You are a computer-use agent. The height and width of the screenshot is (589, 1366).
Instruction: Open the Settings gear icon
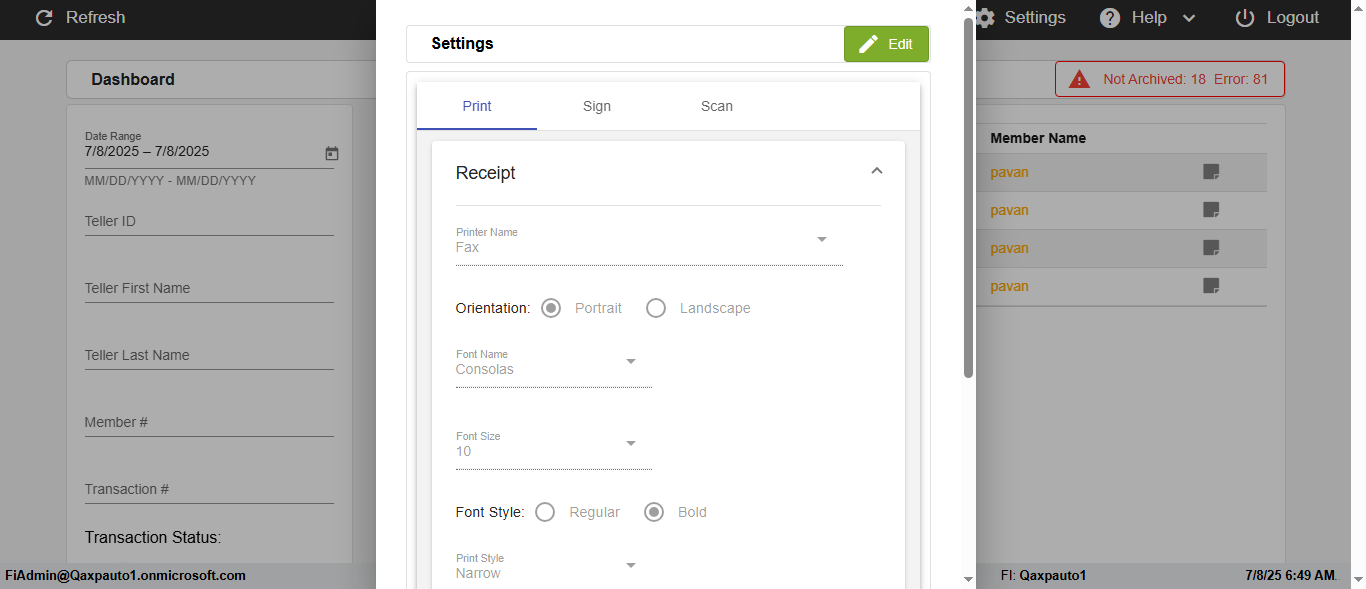pos(986,18)
